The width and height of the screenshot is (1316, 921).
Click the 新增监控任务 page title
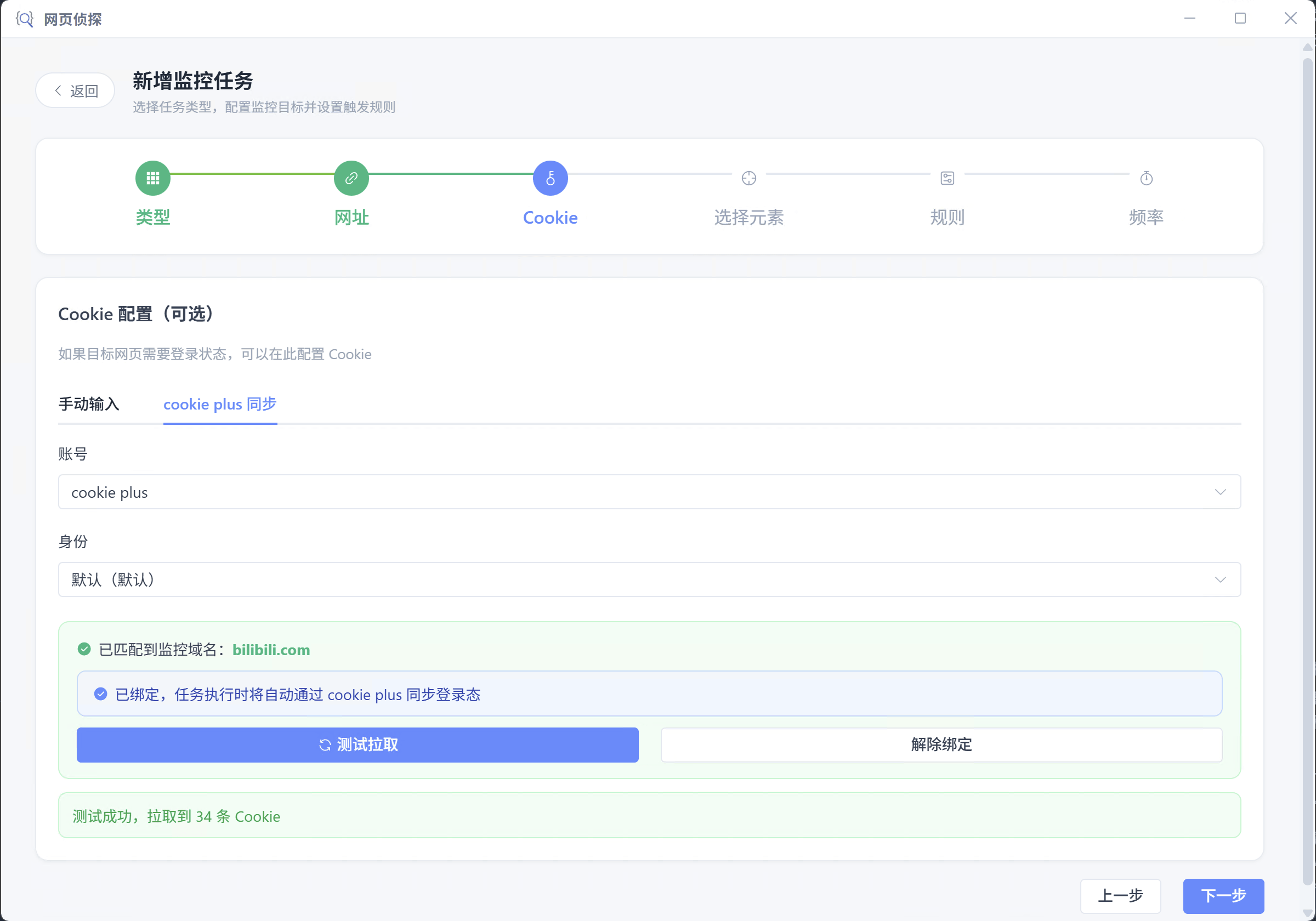tap(193, 81)
